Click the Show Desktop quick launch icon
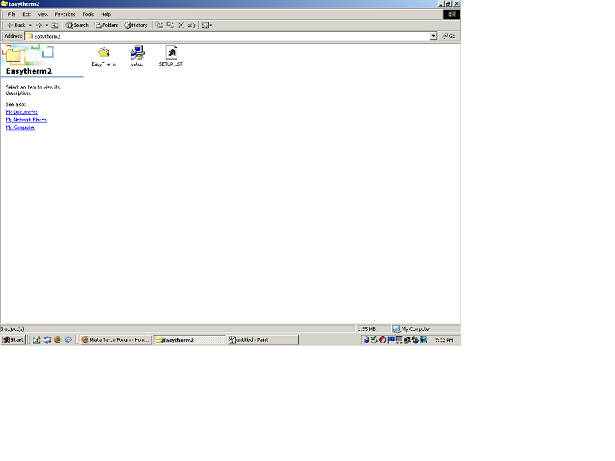The height and width of the screenshot is (461, 615). click(36, 340)
